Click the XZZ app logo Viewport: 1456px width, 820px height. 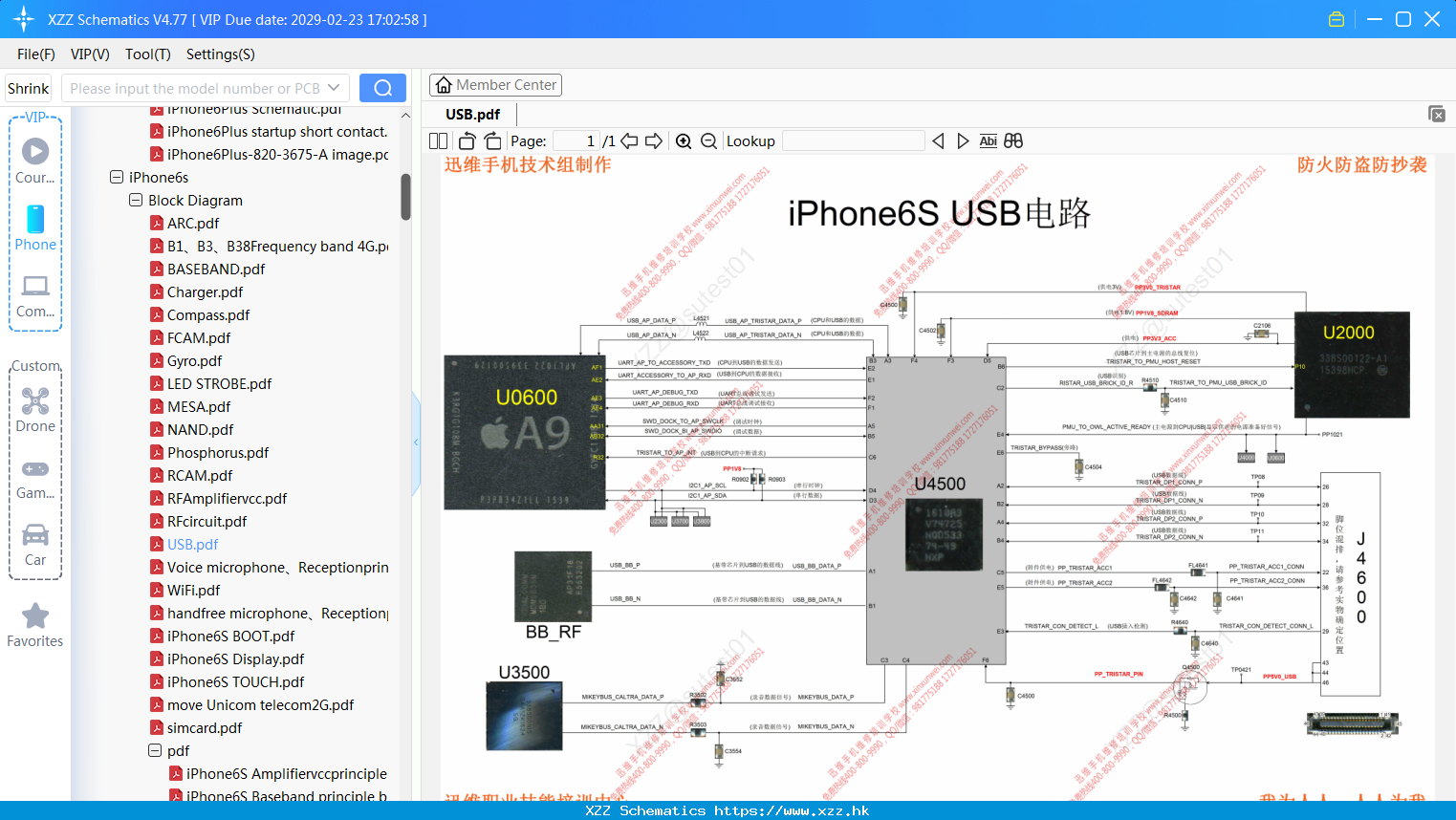pos(24,19)
